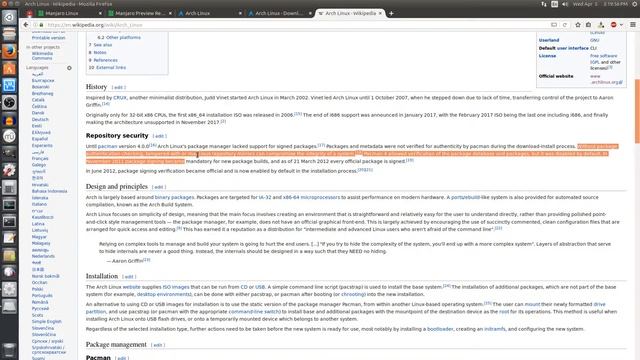
Task: Open the keyboard layout indicator
Action: (x=554, y=4)
